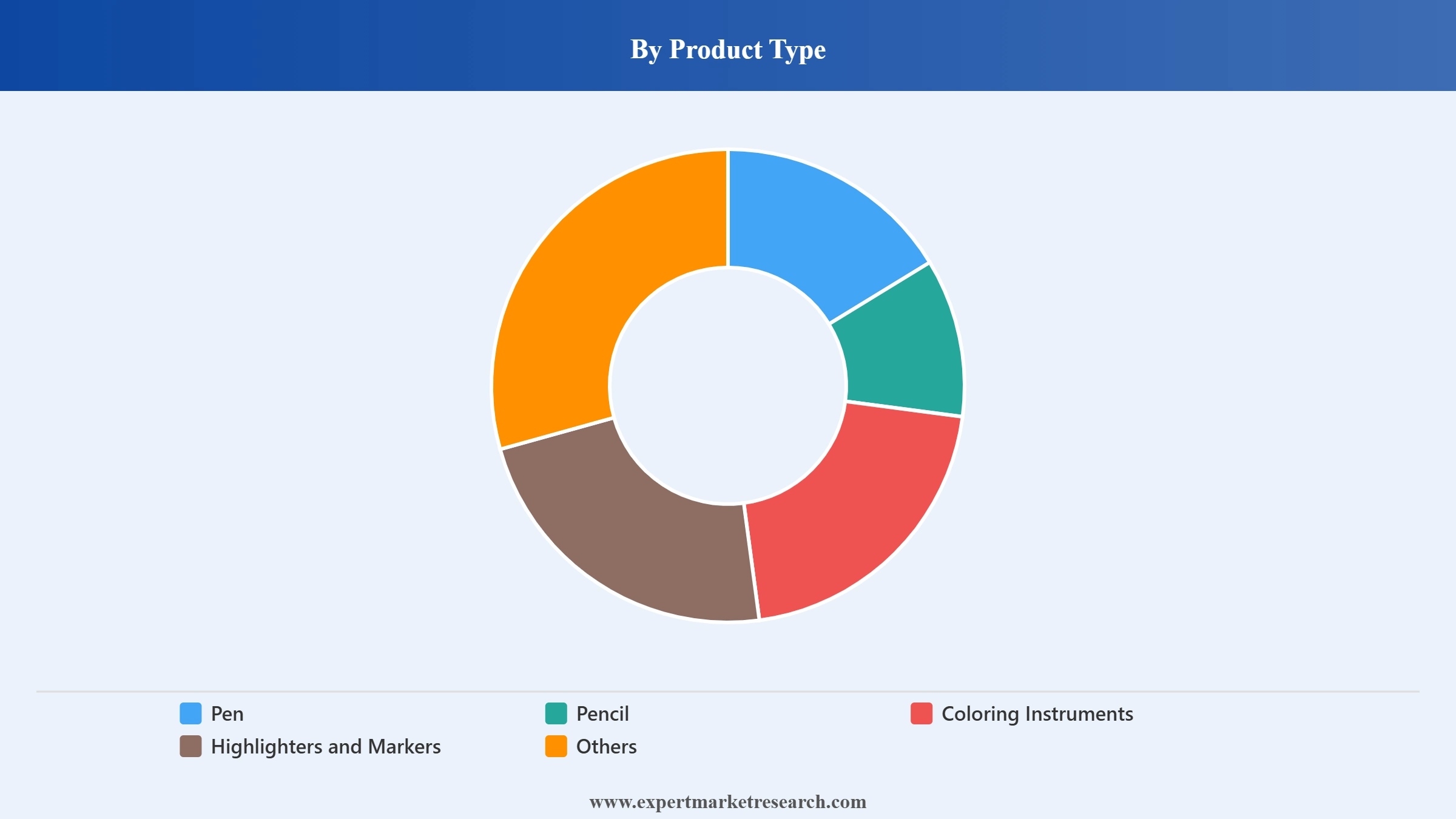Toggle the Highlighters and Markers legend label
The width and height of the screenshot is (1456, 819).
(326, 747)
